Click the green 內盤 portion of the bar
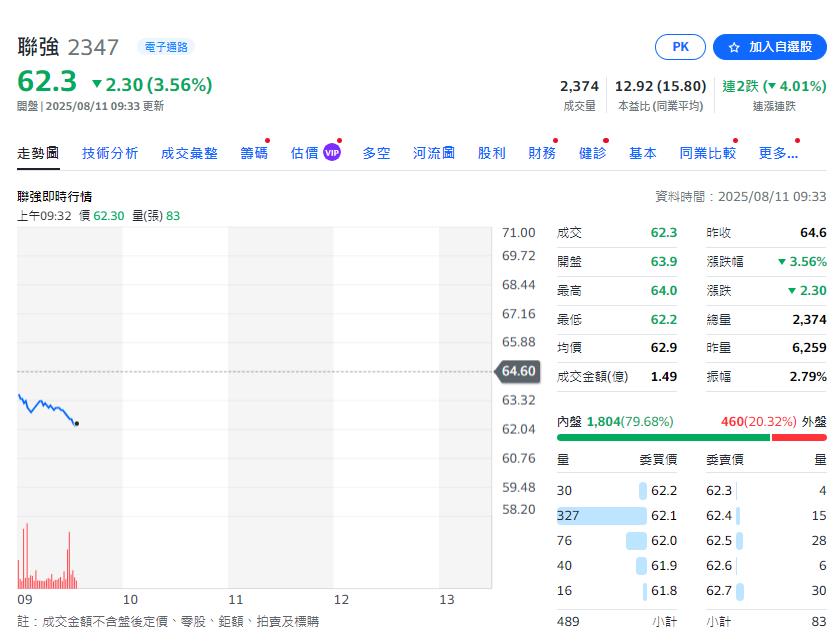This screenshot has width=837, height=643. tap(664, 438)
